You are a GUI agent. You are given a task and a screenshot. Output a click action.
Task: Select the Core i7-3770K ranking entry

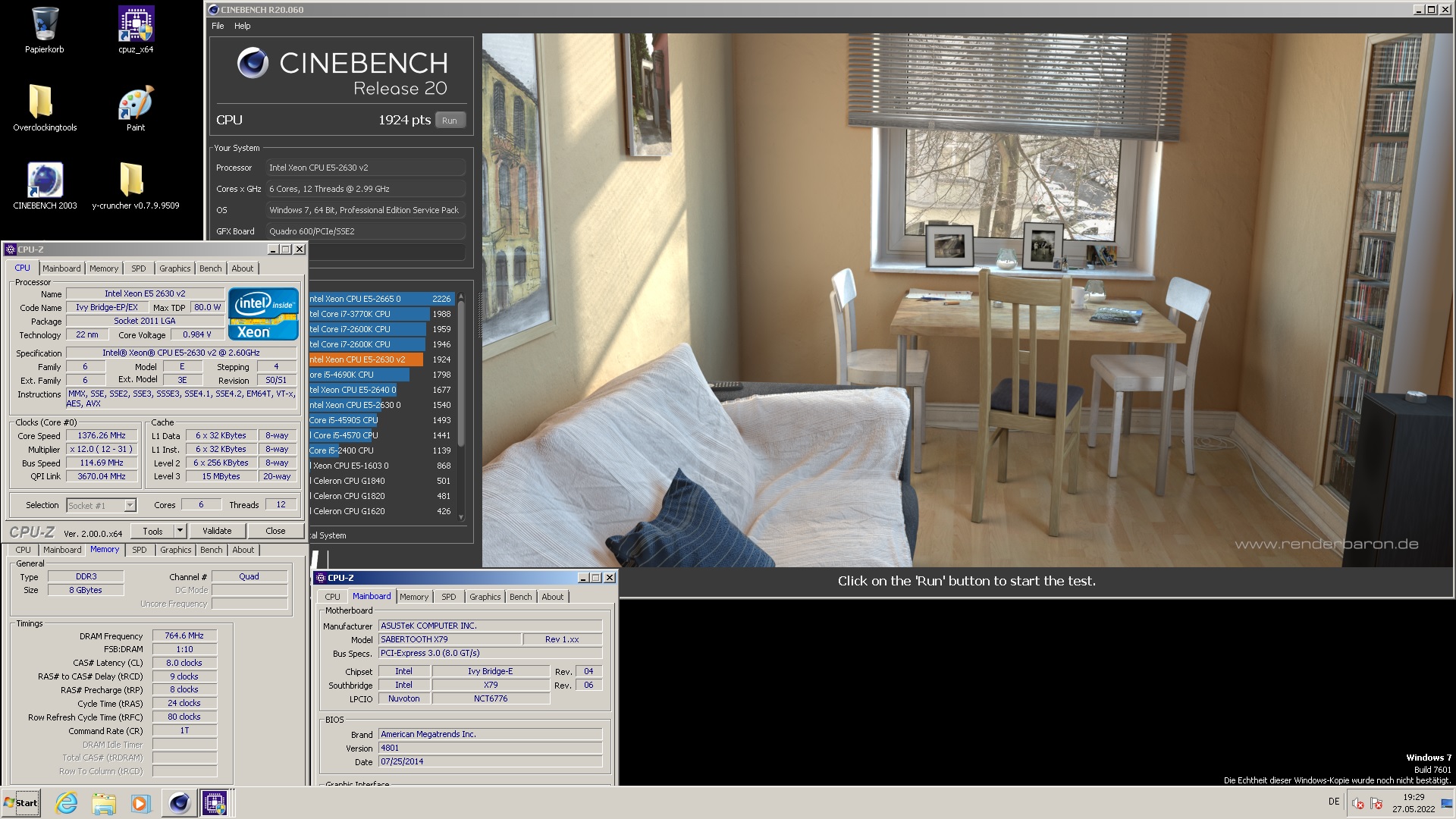coord(381,314)
